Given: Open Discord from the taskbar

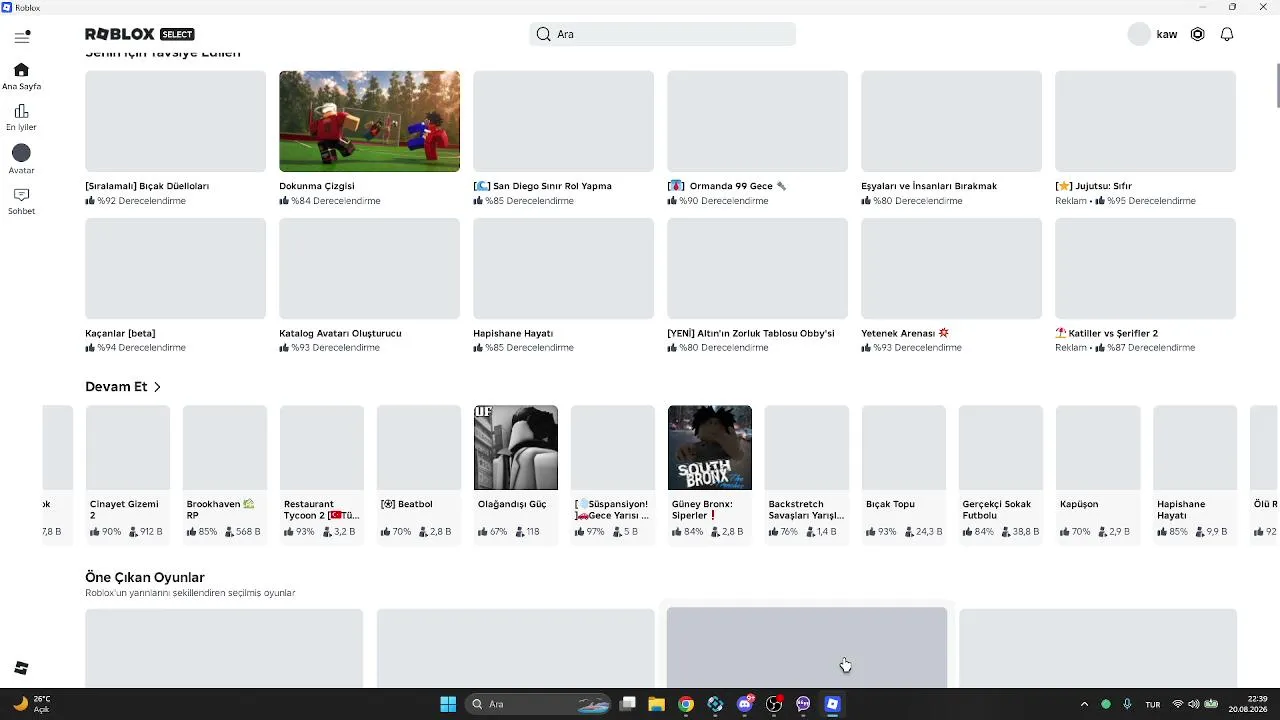Looking at the screenshot, I should click(744, 704).
